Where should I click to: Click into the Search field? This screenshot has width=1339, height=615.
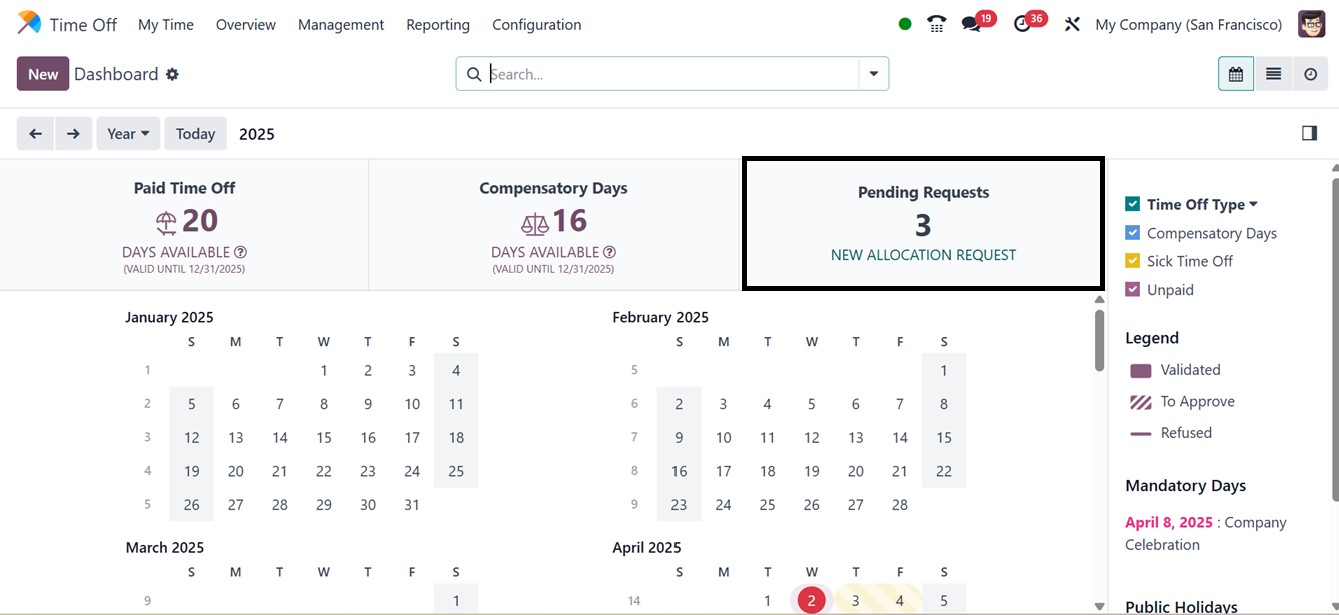[x=670, y=74]
